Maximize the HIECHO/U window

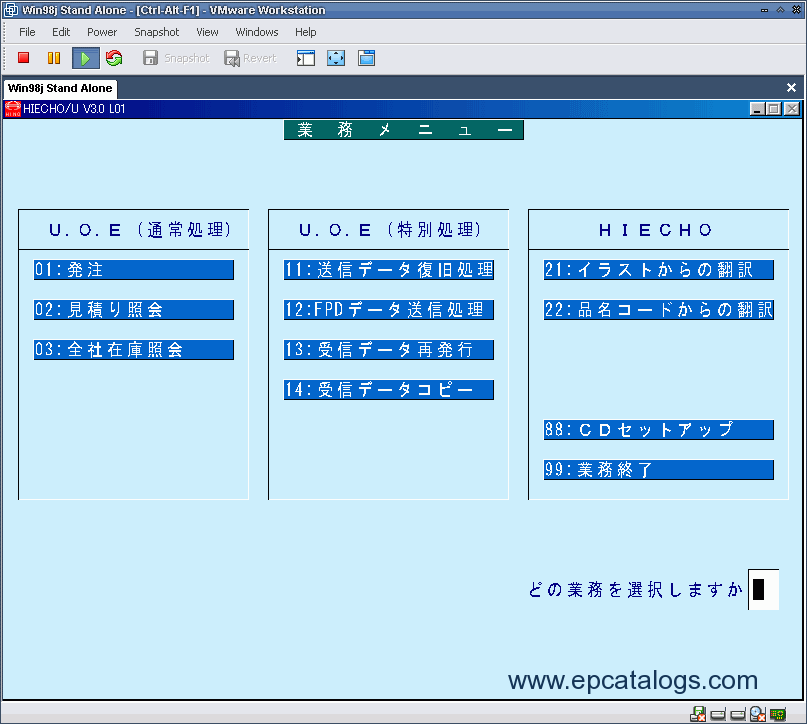[774, 109]
